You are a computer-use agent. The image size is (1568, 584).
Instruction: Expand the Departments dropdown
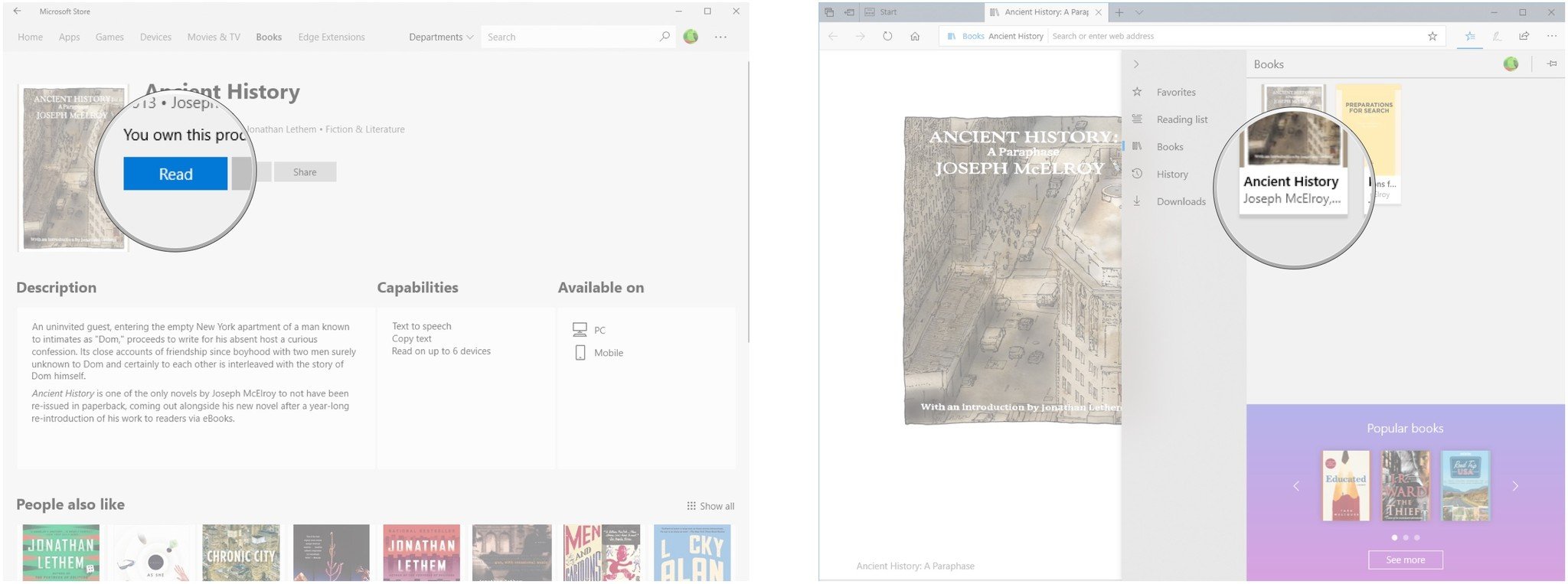coord(441,37)
